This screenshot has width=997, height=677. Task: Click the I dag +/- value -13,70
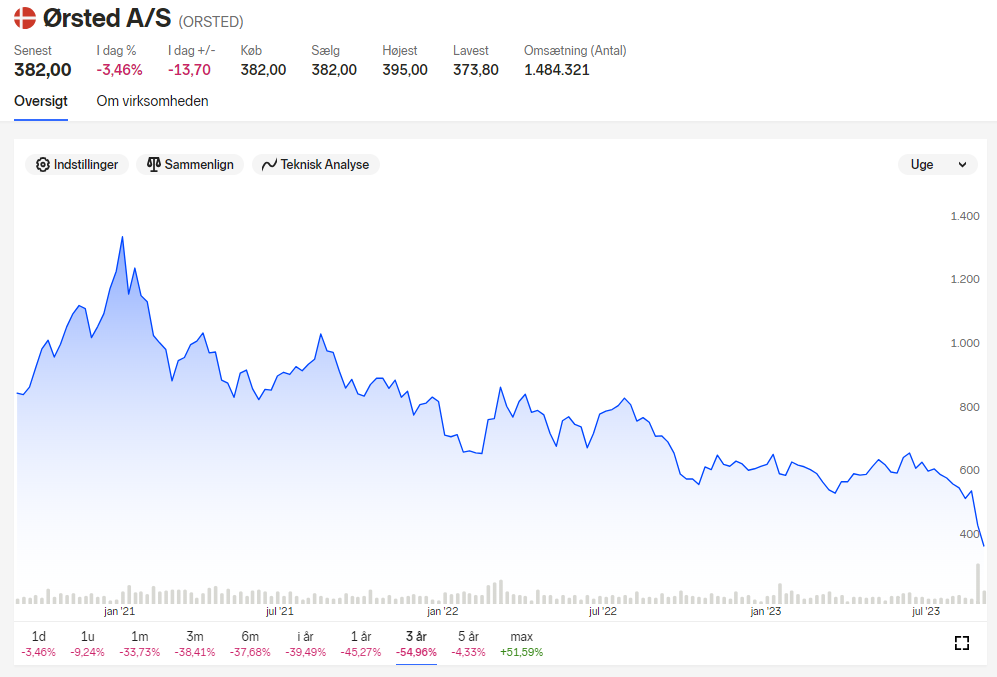(189, 70)
